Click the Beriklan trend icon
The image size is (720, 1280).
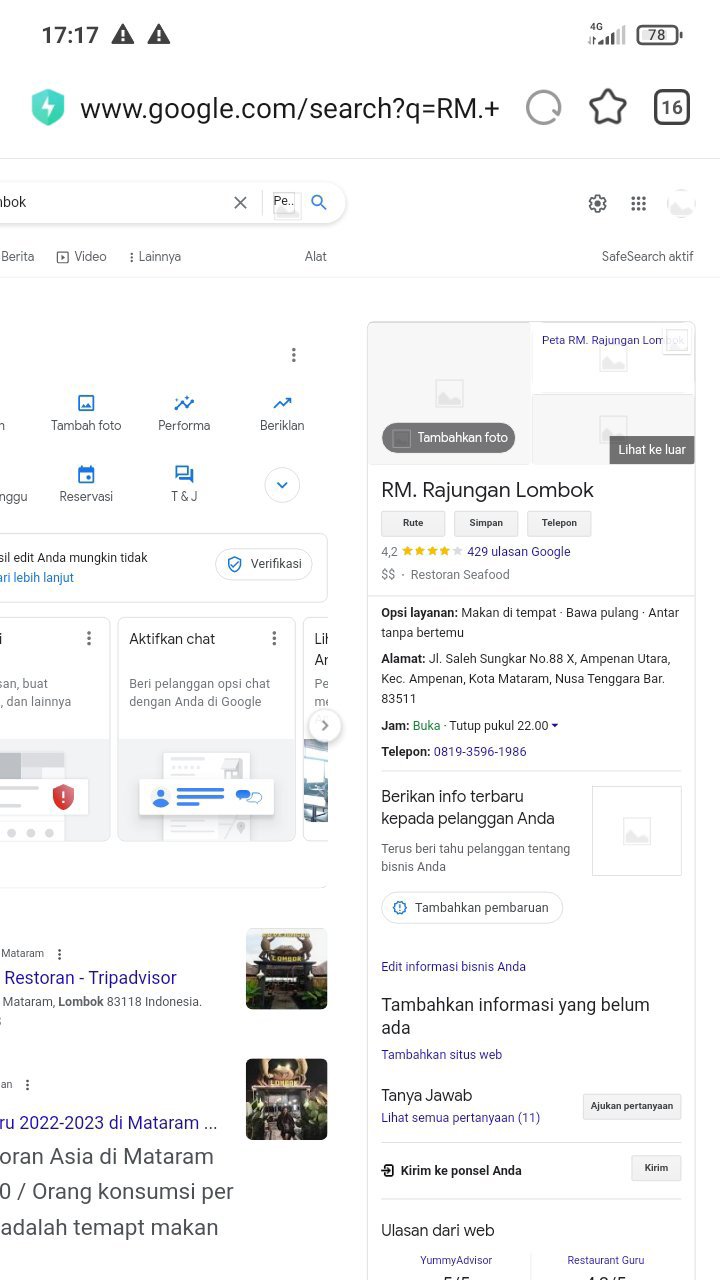pyautogui.click(x=282, y=403)
